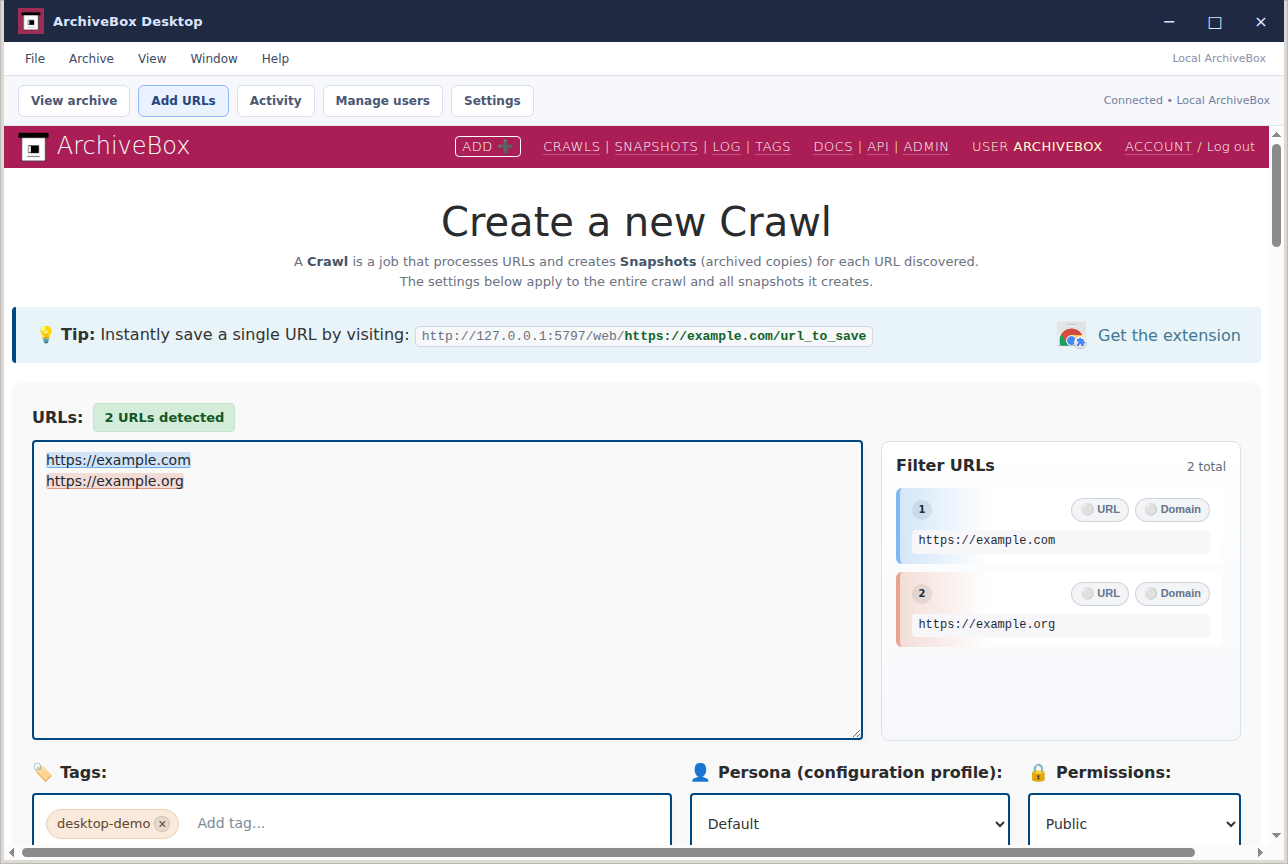Open the CRAWLS link
Image resolution: width=1288 pixels, height=864 pixels.
(571, 147)
